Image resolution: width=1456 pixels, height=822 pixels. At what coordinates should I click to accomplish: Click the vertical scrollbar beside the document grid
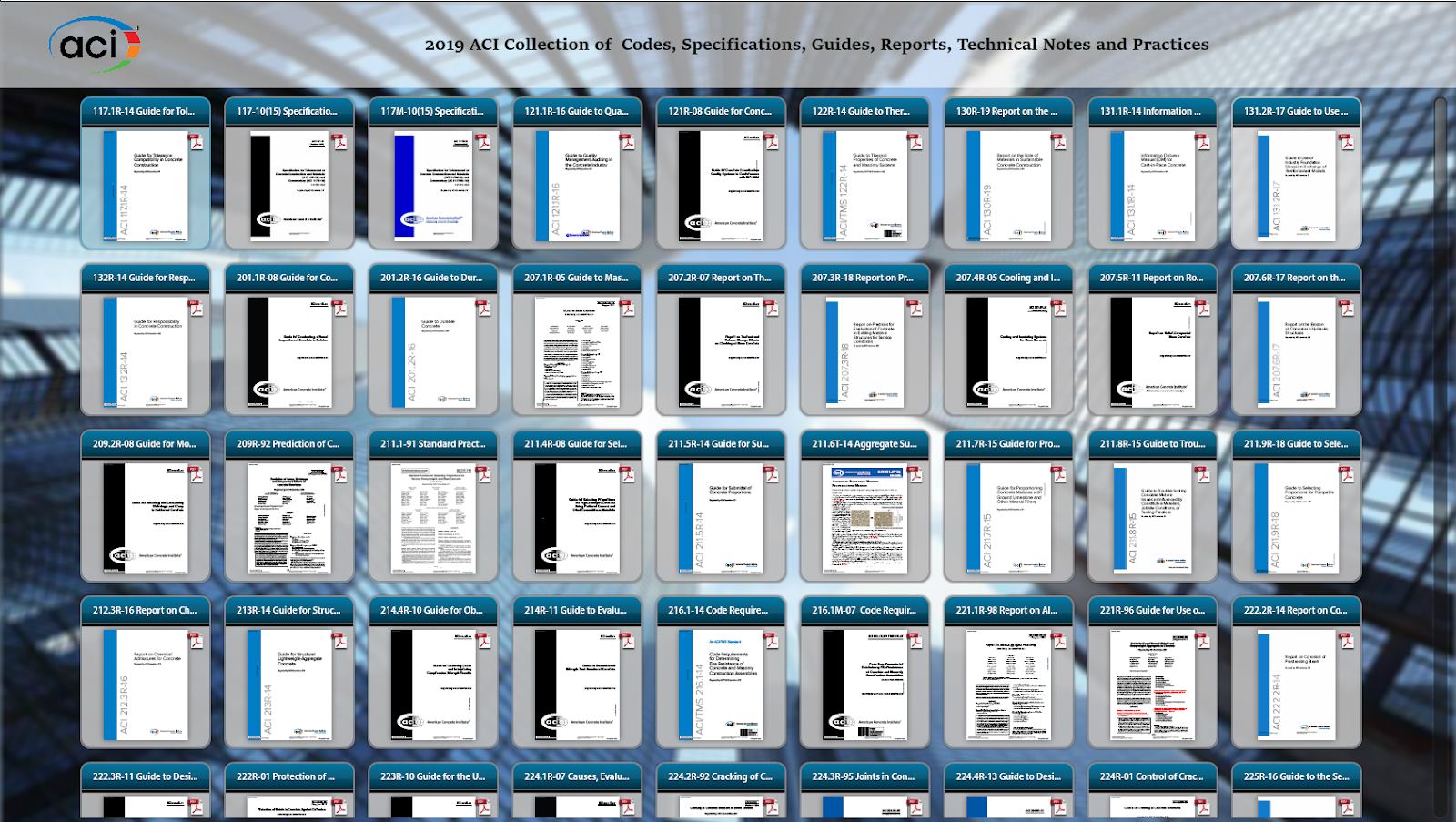[x=1441, y=455]
